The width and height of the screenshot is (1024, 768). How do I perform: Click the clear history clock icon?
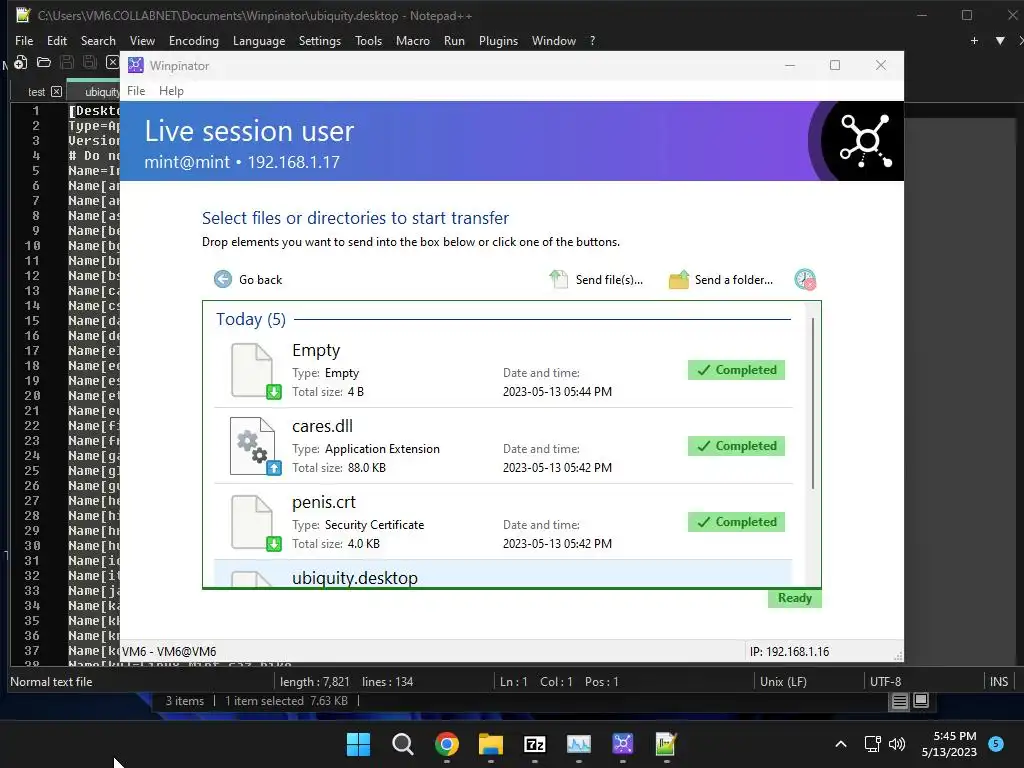pyautogui.click(x=805, y=280)
